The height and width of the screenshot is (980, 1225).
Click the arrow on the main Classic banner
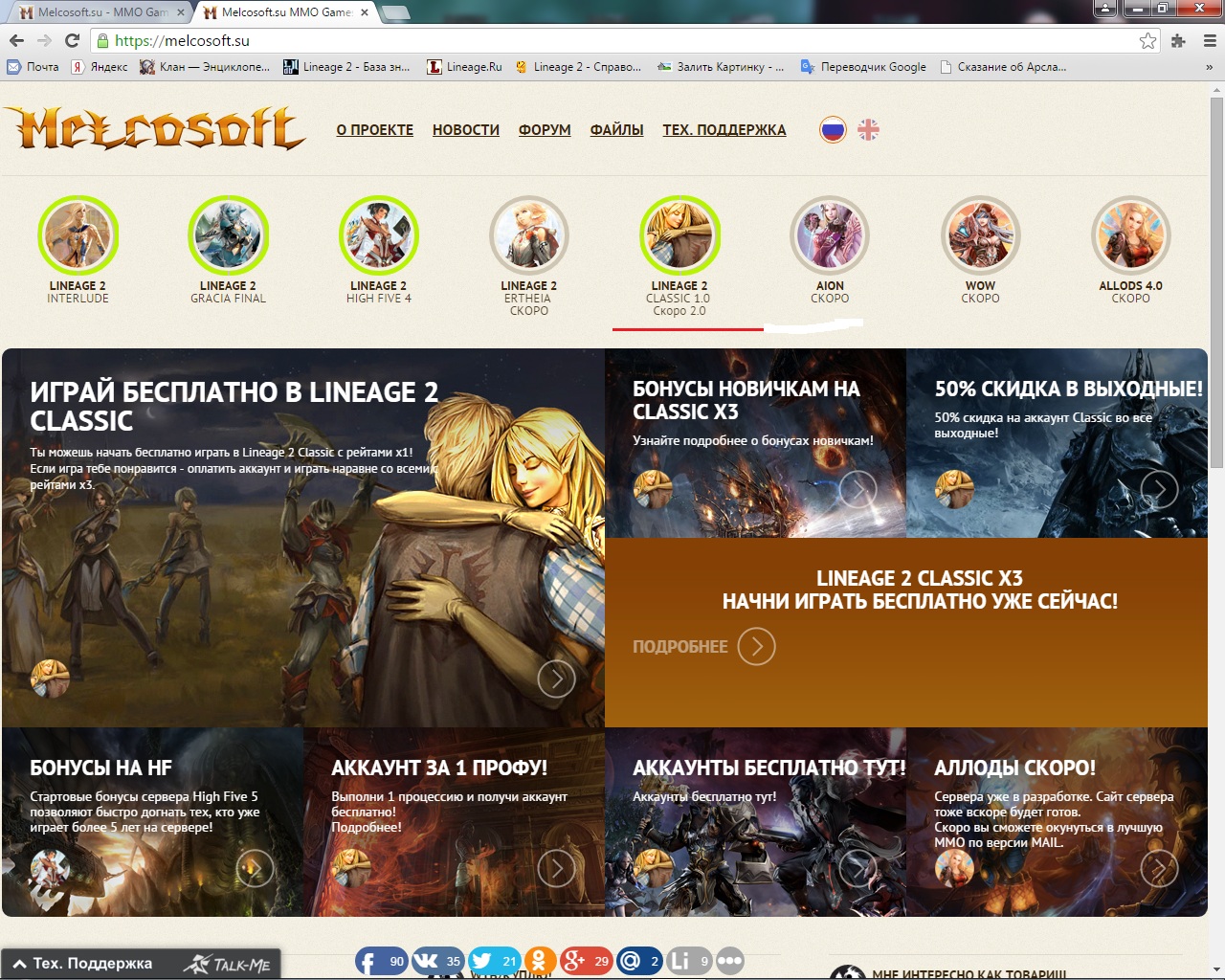click(557, 679)
